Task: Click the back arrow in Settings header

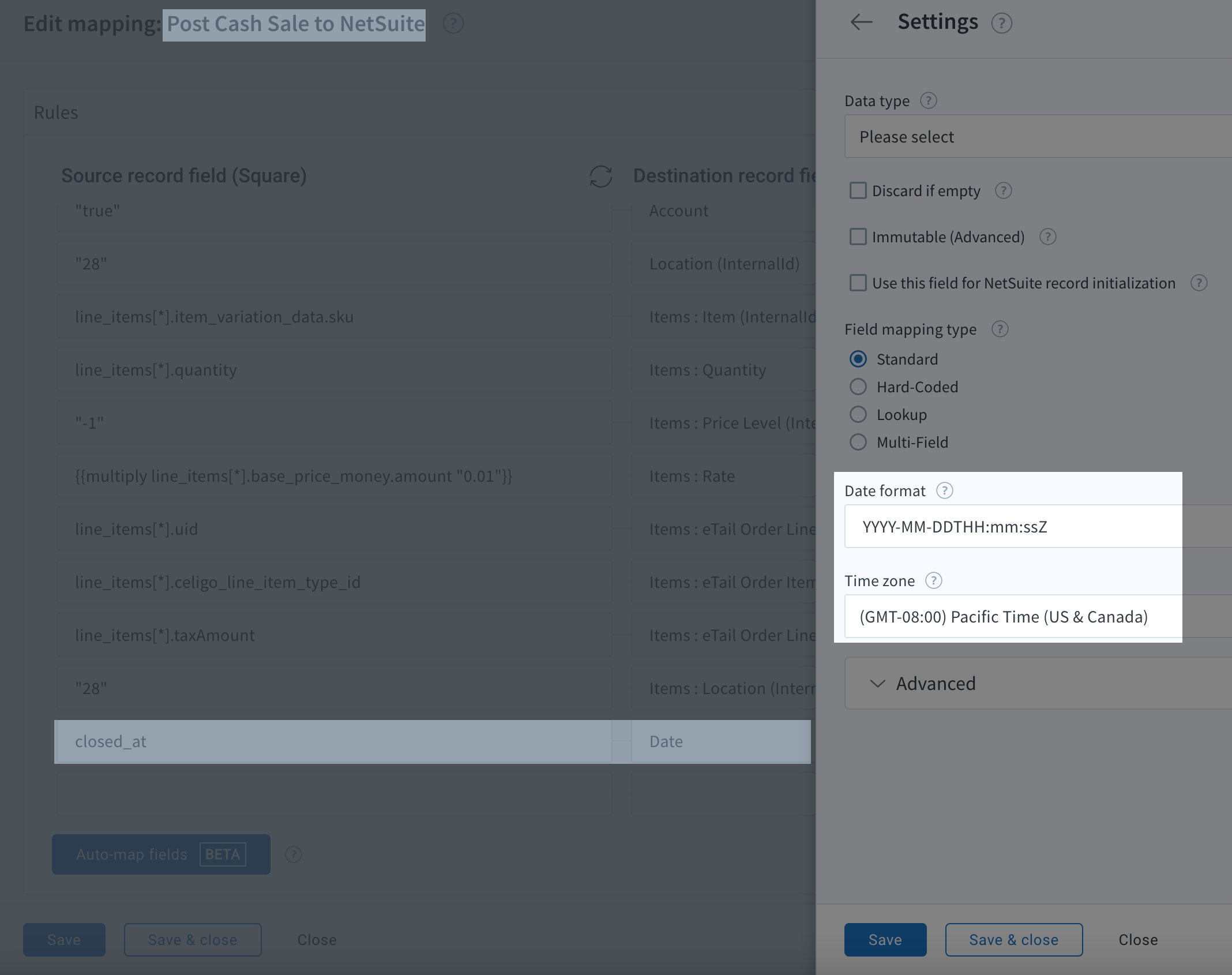Action: (861, 22)
